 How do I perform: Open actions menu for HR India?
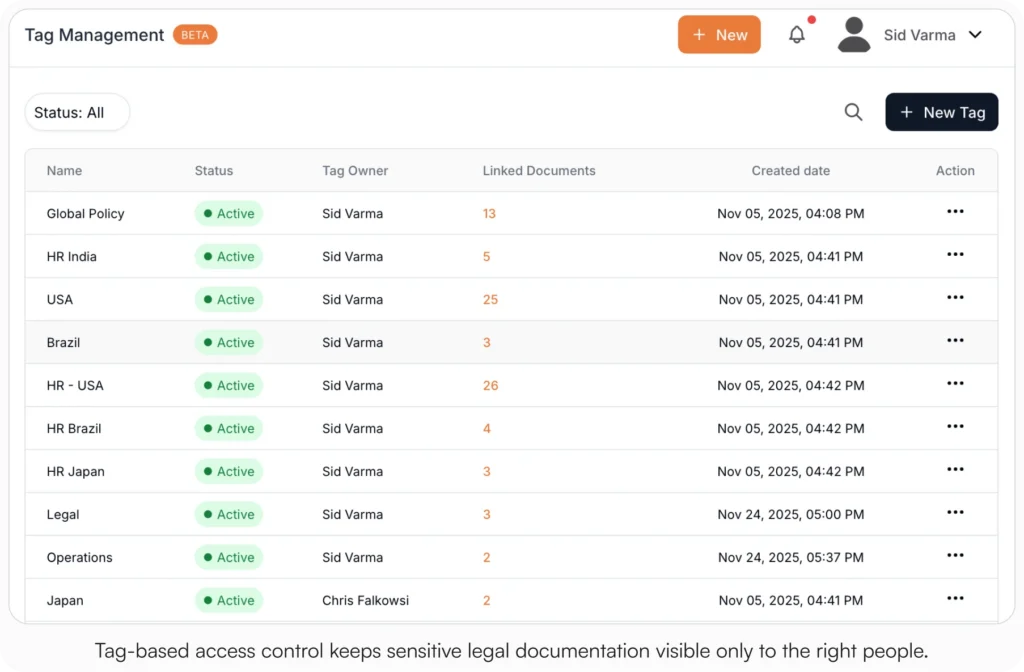(955, 255)
